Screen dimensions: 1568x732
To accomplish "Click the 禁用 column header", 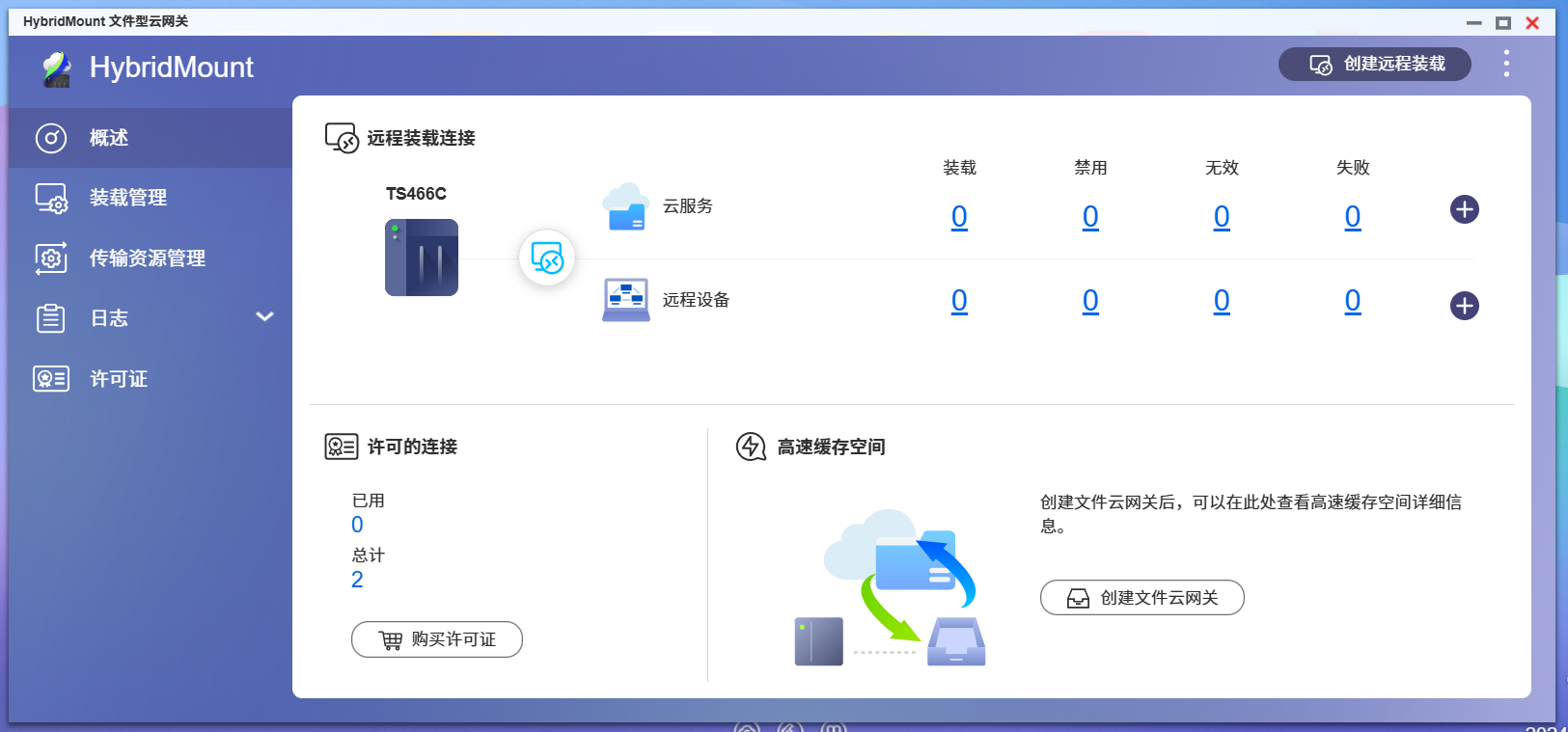I will click(x=1090, y=168).
